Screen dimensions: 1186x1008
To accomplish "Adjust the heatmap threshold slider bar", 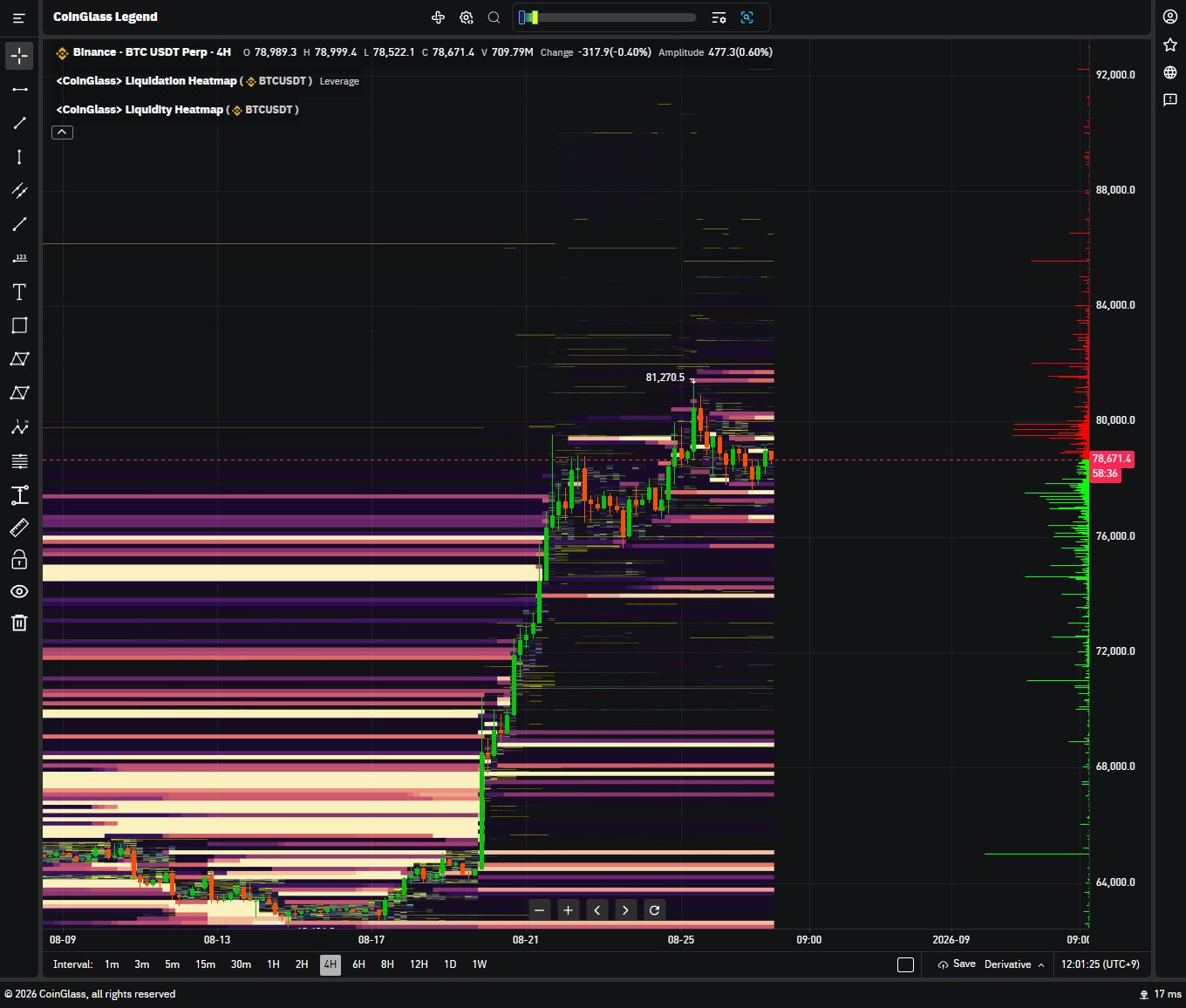I will click(607, 17).
